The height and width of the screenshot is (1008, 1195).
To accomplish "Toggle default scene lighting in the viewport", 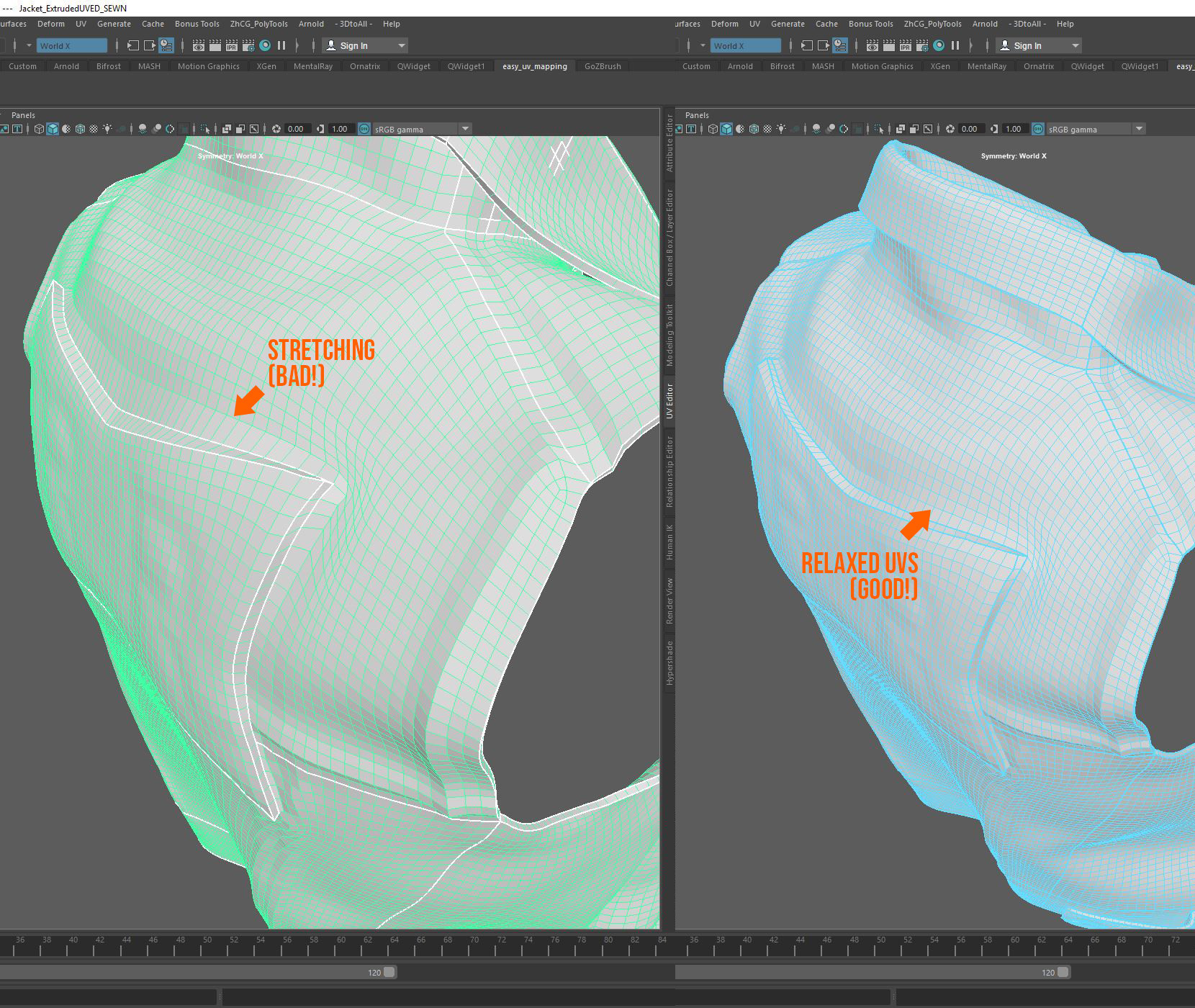I will [x=108, y=129].
